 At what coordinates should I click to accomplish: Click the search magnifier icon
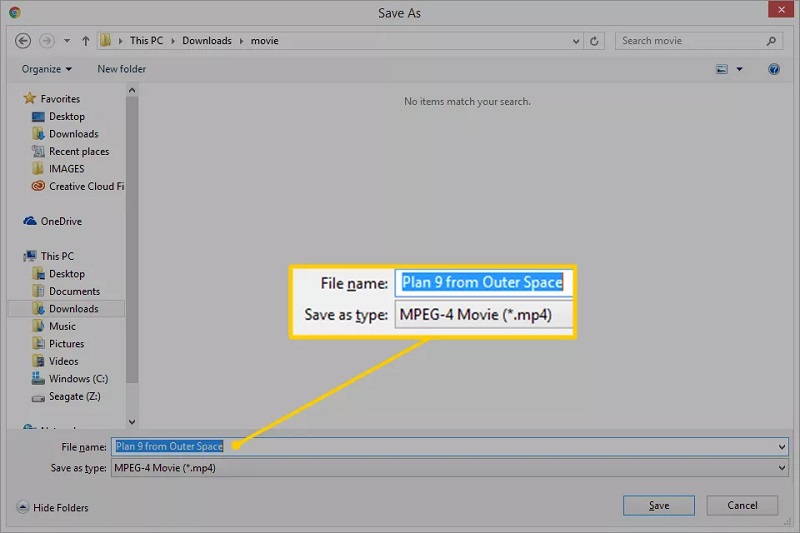pos(772,41)
